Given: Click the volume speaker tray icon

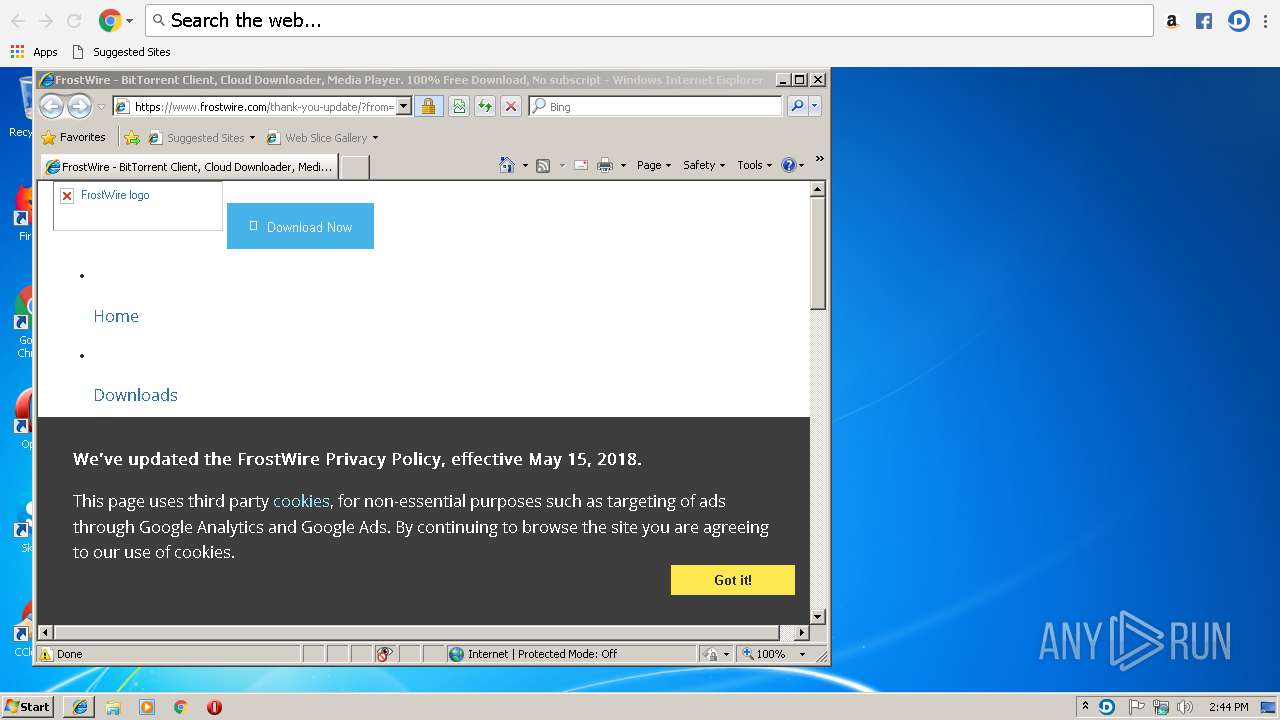Looking at the screenshot, I should [x=1185, y=707].
